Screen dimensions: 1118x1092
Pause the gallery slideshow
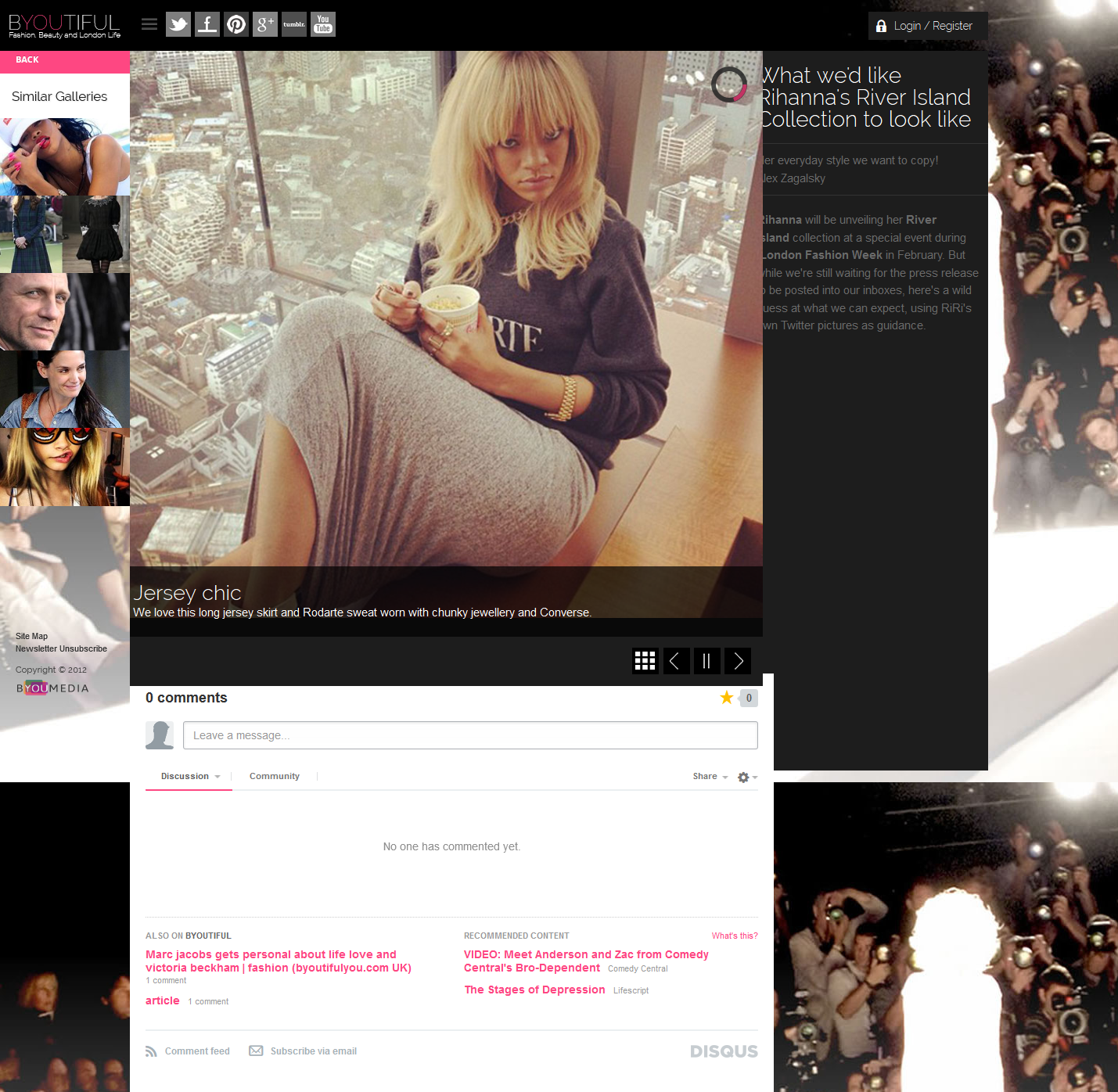[707, 661]
